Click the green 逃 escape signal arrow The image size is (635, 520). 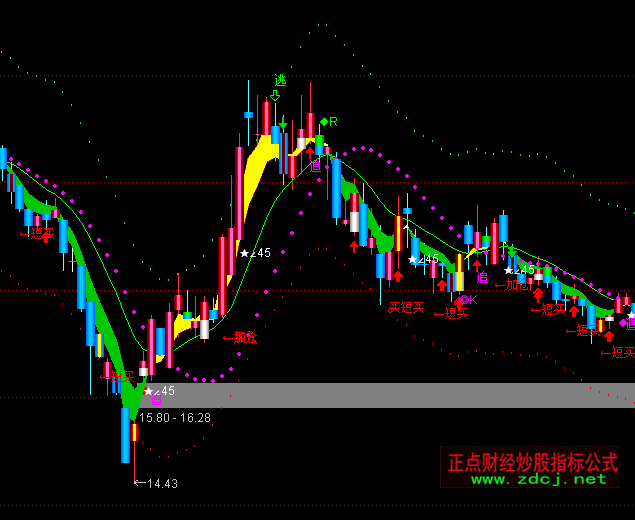click(x=280, y=80)
